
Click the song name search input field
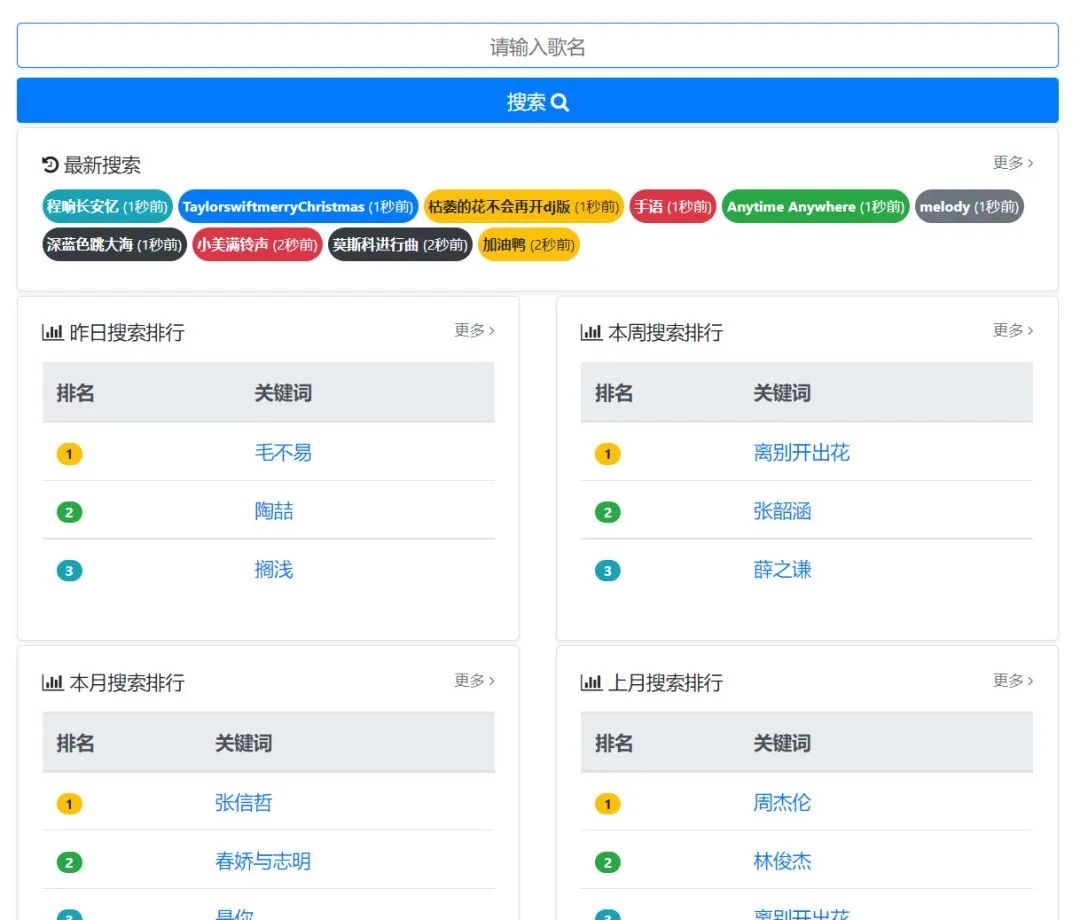click(537, 45)
